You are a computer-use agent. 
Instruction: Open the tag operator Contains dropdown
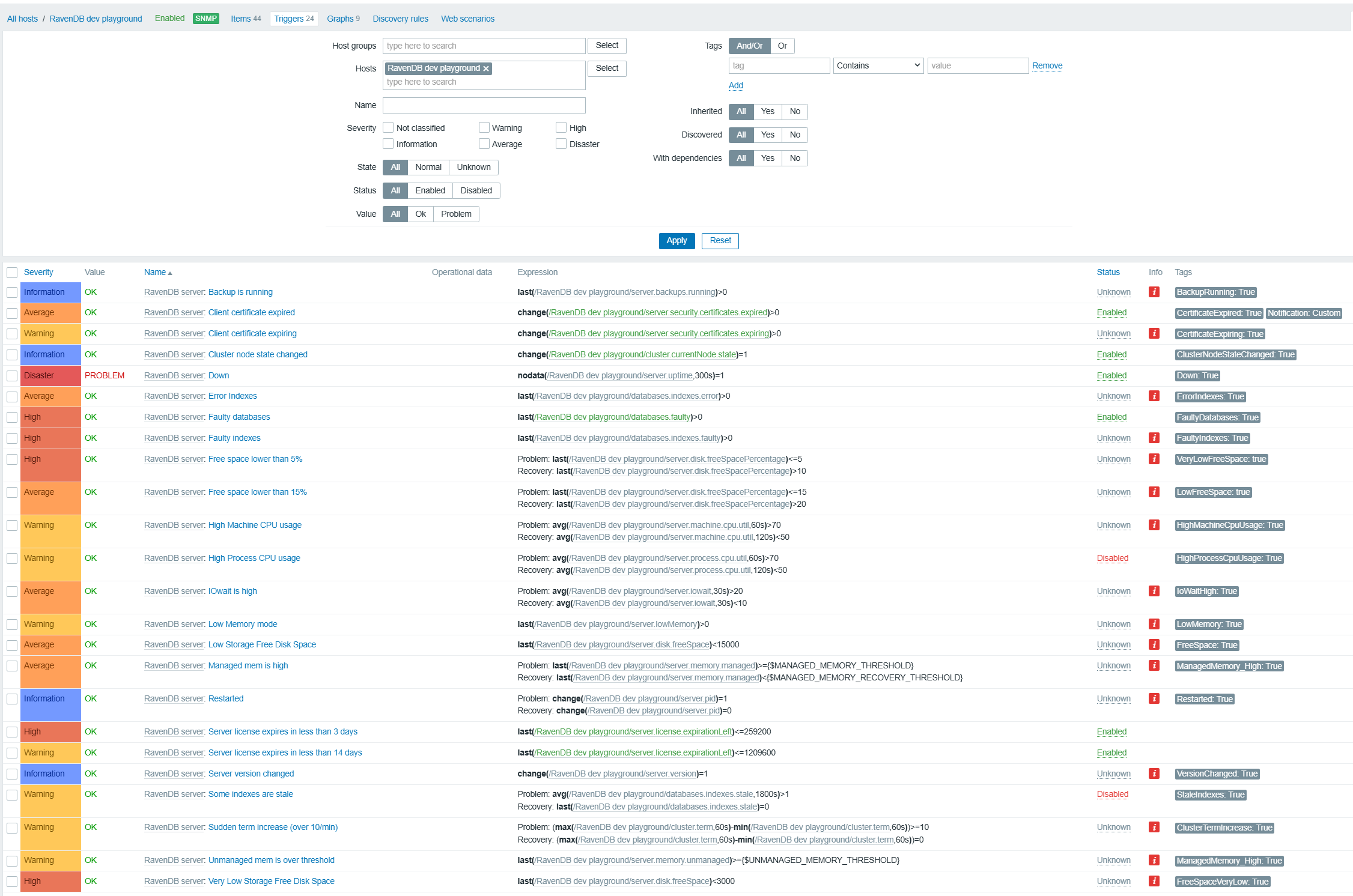coord(878,65)
